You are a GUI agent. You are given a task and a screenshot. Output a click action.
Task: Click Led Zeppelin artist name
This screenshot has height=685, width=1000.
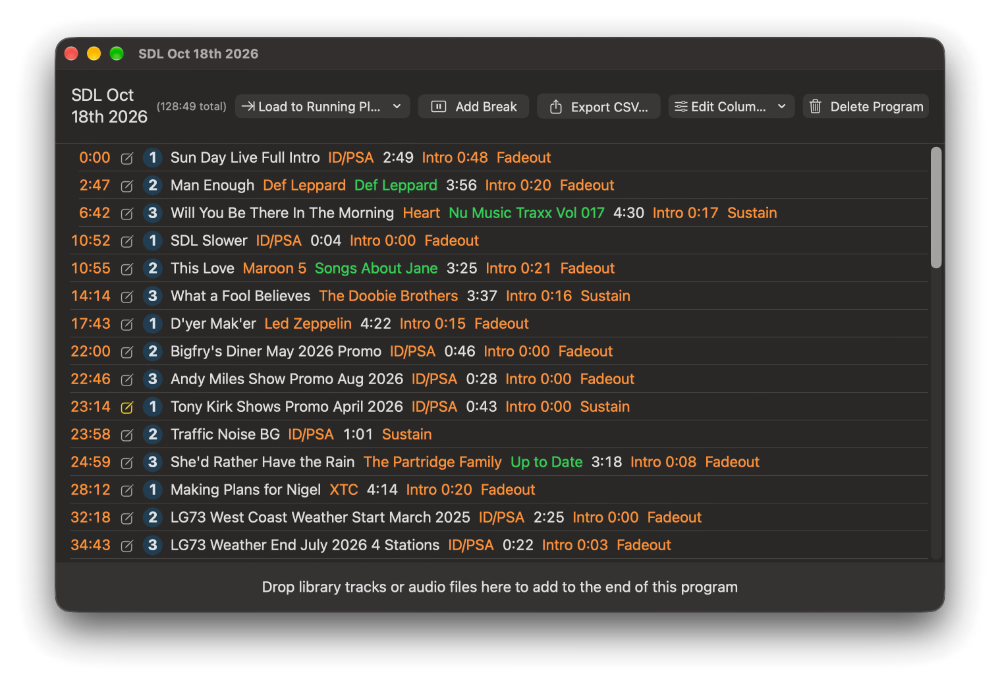tap(308, 323)
